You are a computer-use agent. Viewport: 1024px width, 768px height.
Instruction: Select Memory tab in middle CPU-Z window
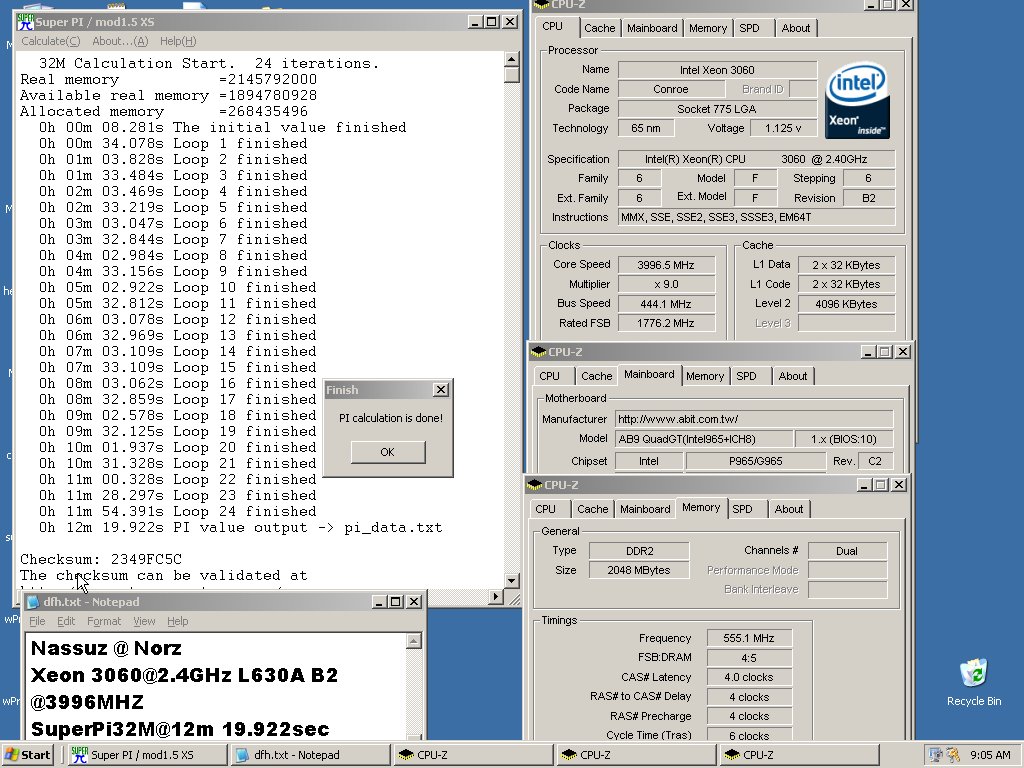click(x=705, y=376)
